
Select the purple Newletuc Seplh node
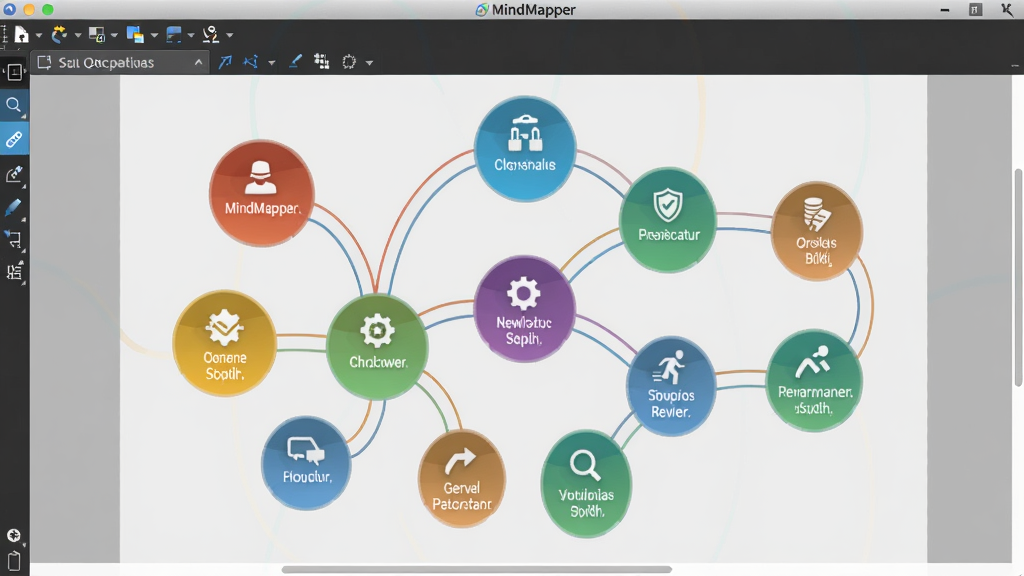coord(524,309)
